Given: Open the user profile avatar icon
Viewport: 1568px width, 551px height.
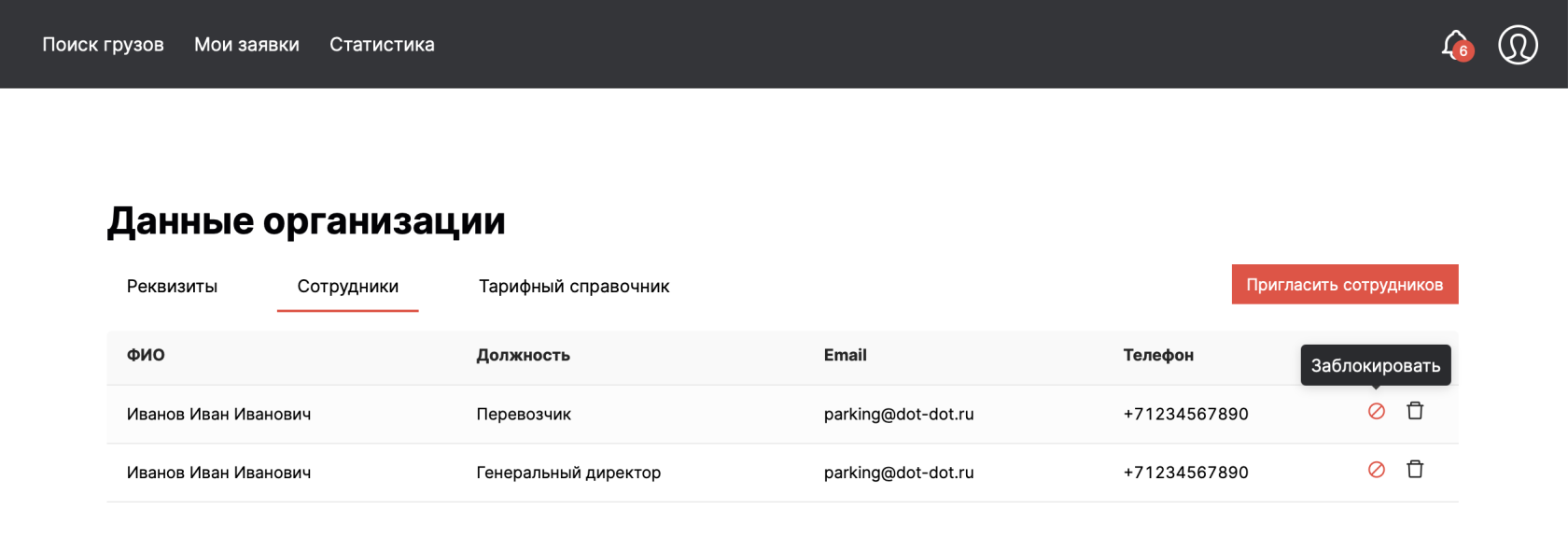Looking at the screenshot, I should pos(1518,45).
